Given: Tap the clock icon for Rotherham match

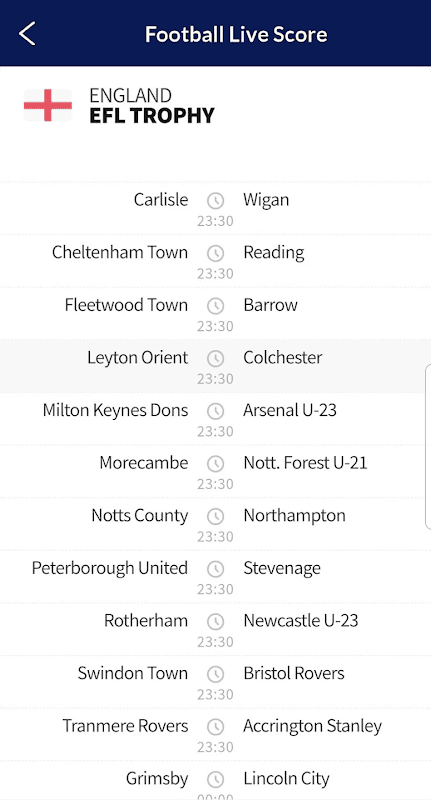Looking at the screenshot, I should [215, 621].
